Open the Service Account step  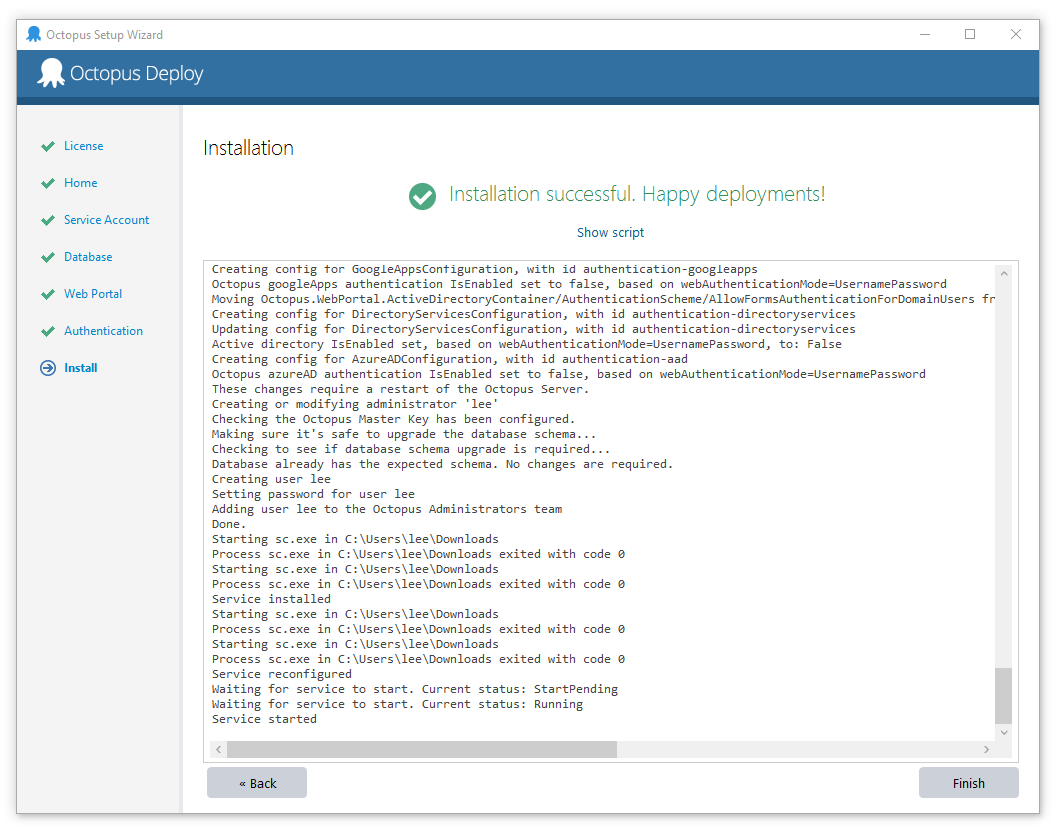[106, 220]
